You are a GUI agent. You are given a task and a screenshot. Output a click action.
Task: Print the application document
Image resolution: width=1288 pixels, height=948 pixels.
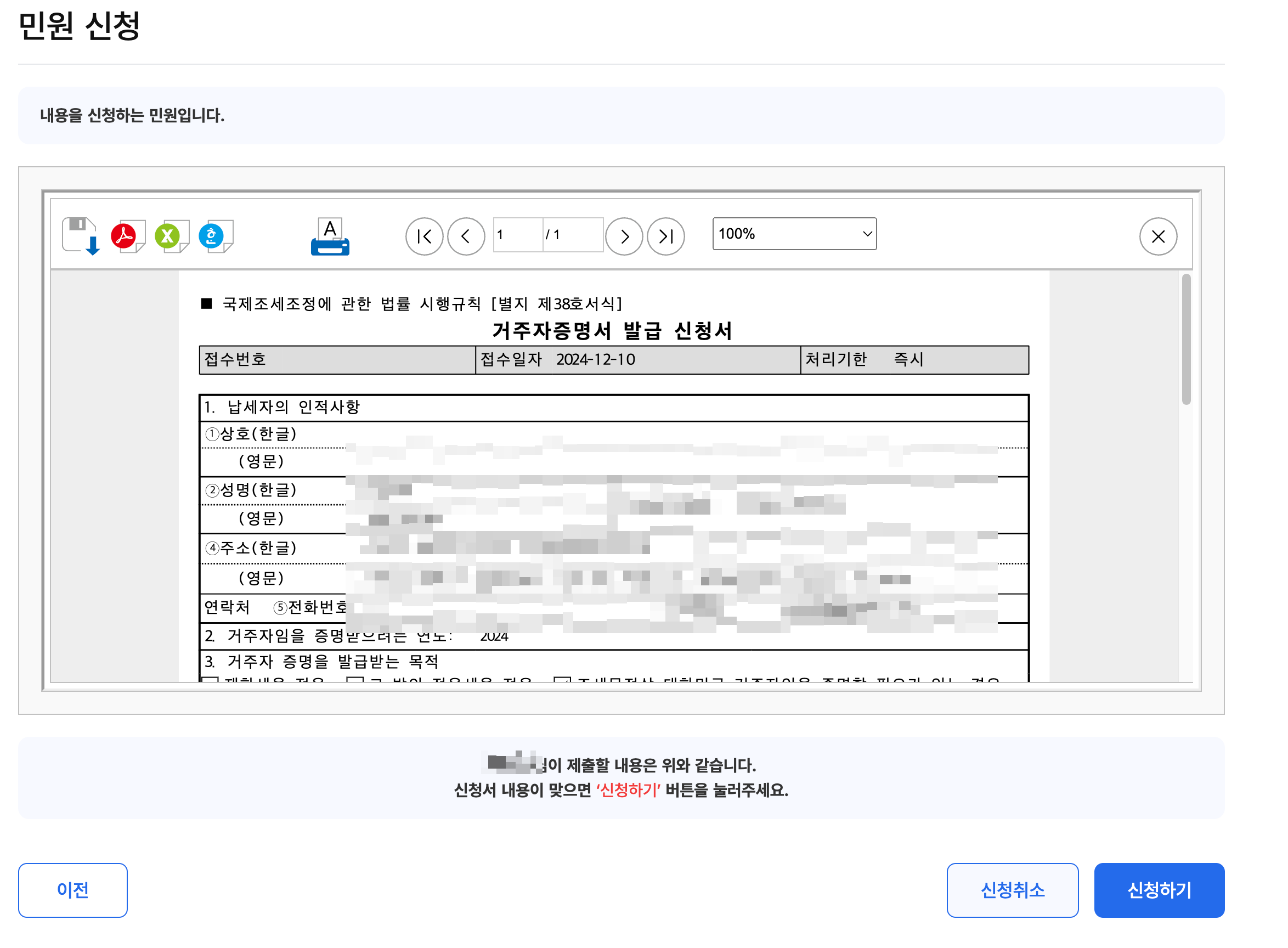pos(330,236)
